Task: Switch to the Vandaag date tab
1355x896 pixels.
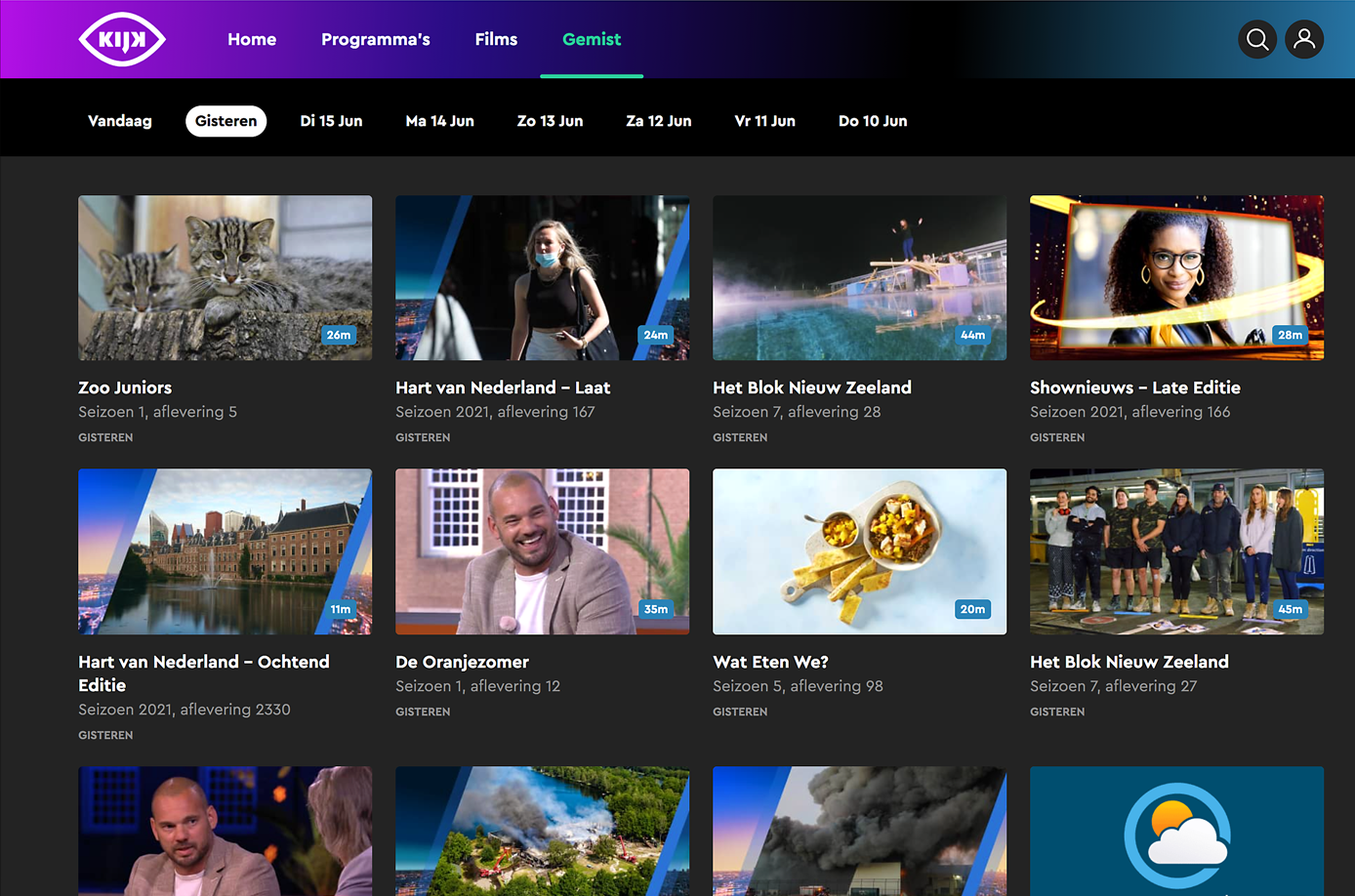Action: click(x=120, y=121)
